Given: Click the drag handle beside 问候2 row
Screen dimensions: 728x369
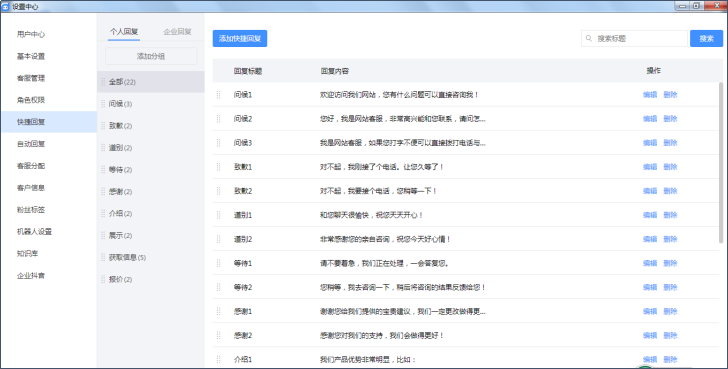Looking at the screenshot, I should [218, 119].
